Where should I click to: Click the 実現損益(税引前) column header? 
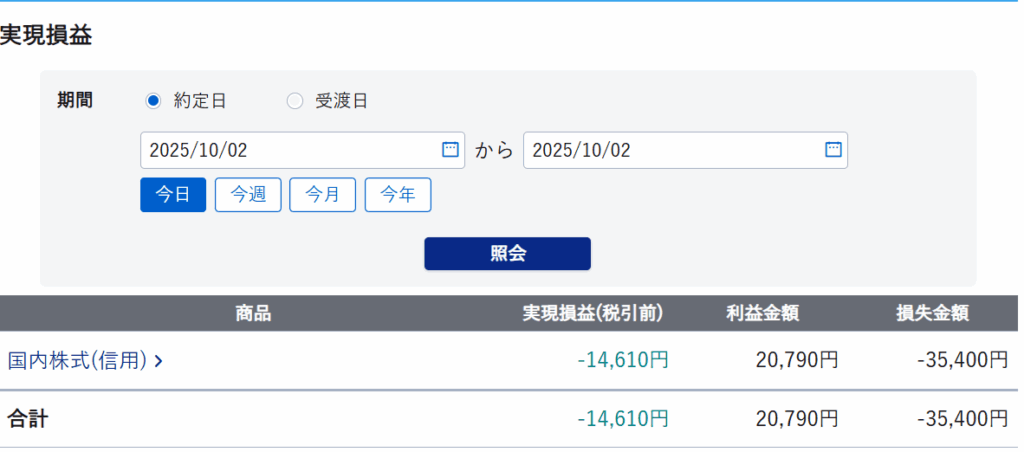tap(593, 314)
